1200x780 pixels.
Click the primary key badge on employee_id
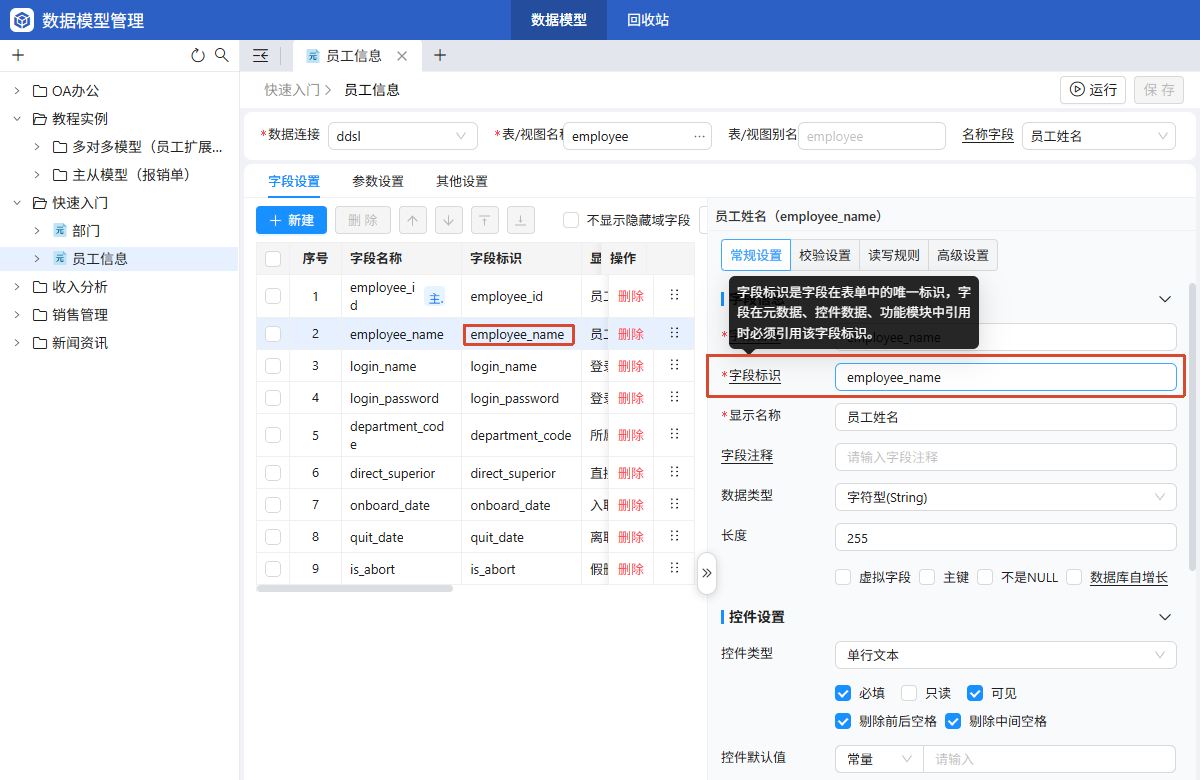(x=435, y=296)
